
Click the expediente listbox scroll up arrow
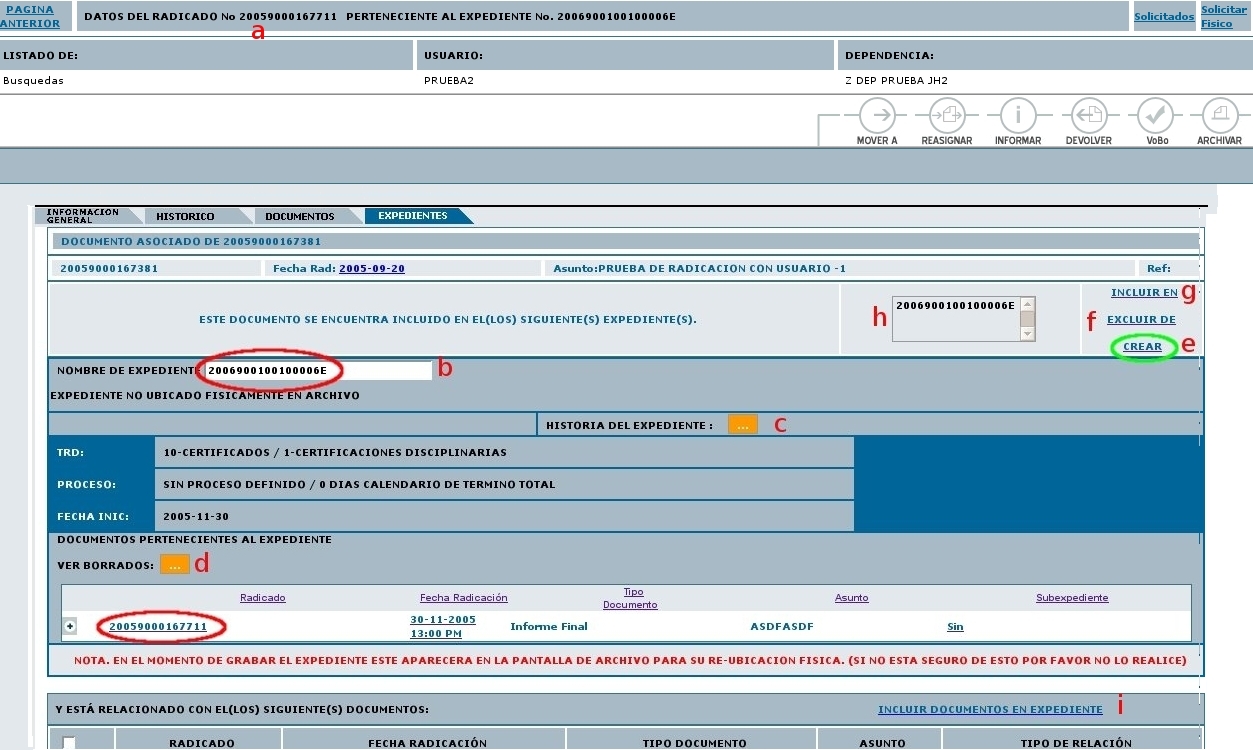[1027, 304]
